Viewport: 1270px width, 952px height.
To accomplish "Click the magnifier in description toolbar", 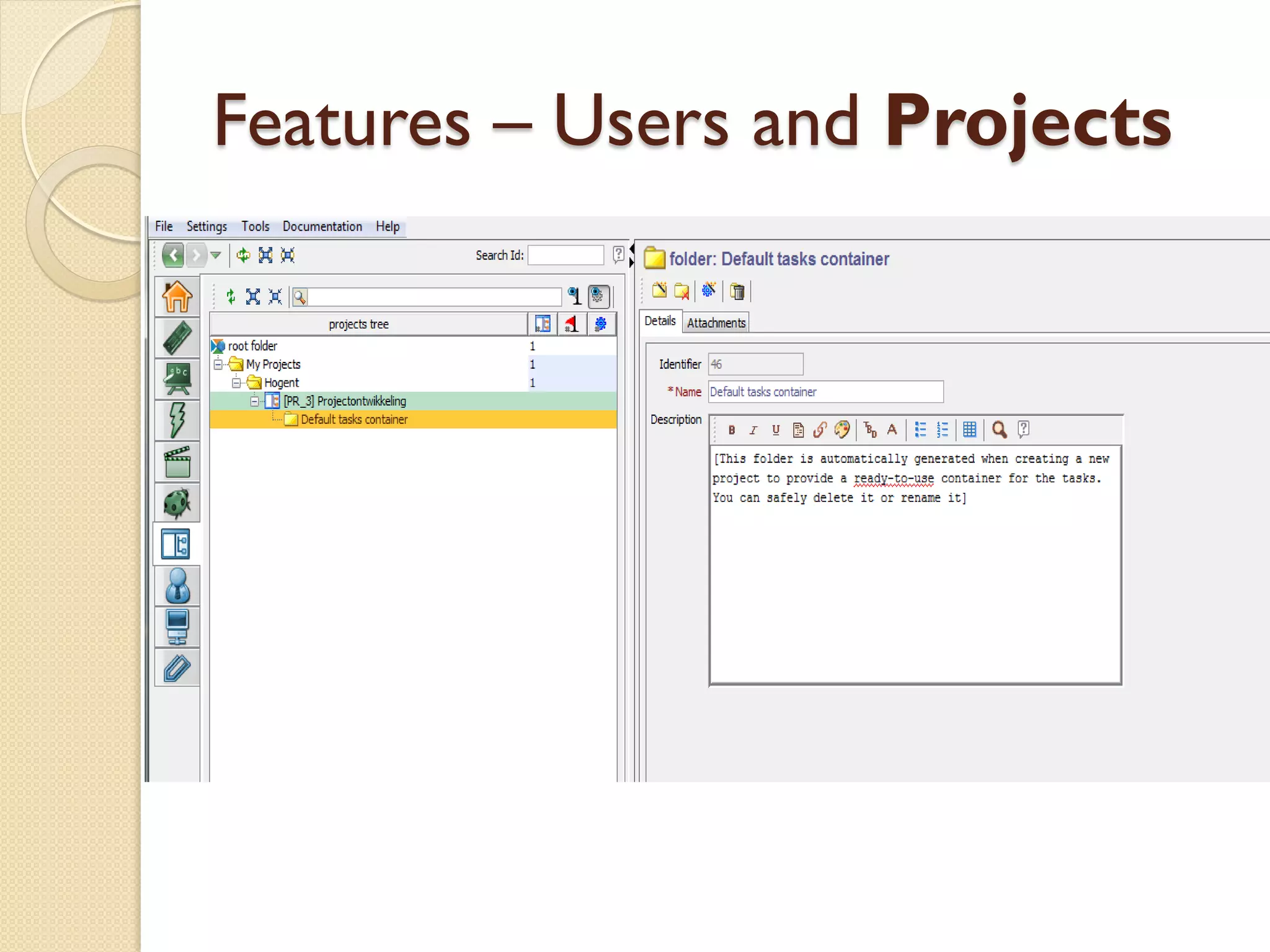I will pos(999,430).
